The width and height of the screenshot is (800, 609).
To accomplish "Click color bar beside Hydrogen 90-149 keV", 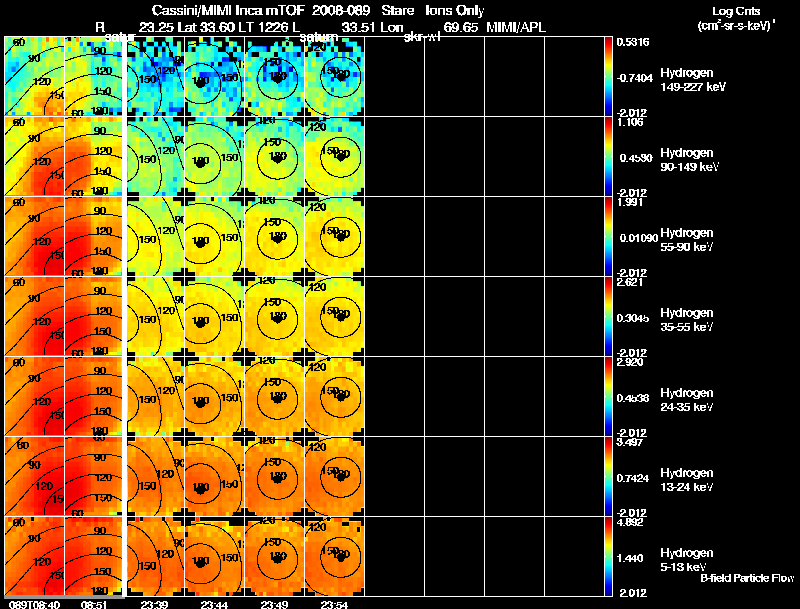I will point(608,156).
